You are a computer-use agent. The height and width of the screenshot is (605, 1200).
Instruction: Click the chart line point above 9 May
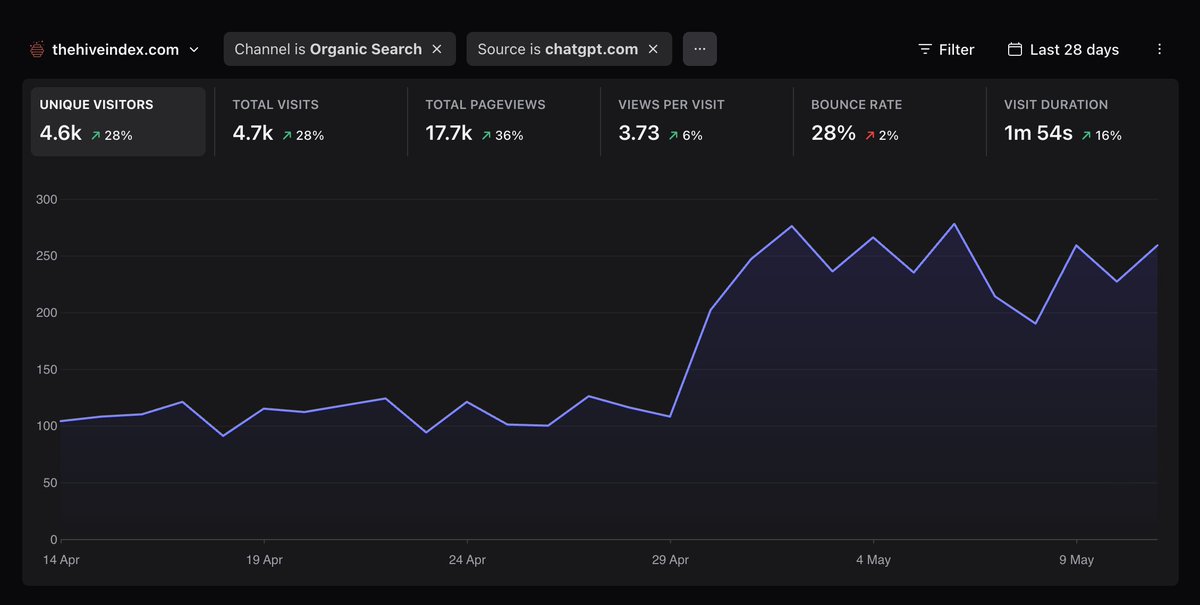click(x=1076, y=246)
